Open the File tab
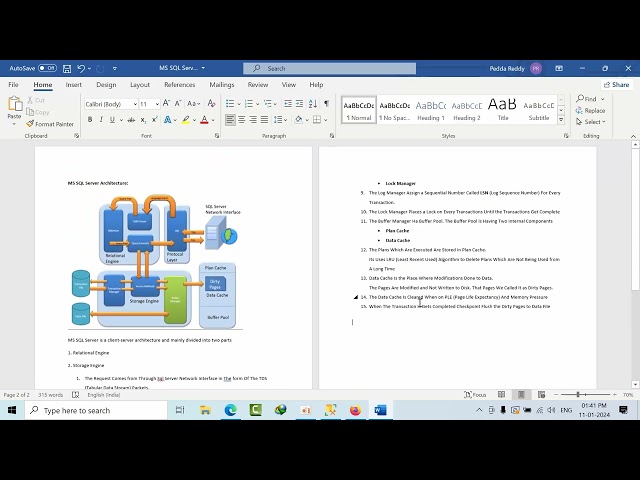Screen dimensions: 640x480 tap(13, 84)
